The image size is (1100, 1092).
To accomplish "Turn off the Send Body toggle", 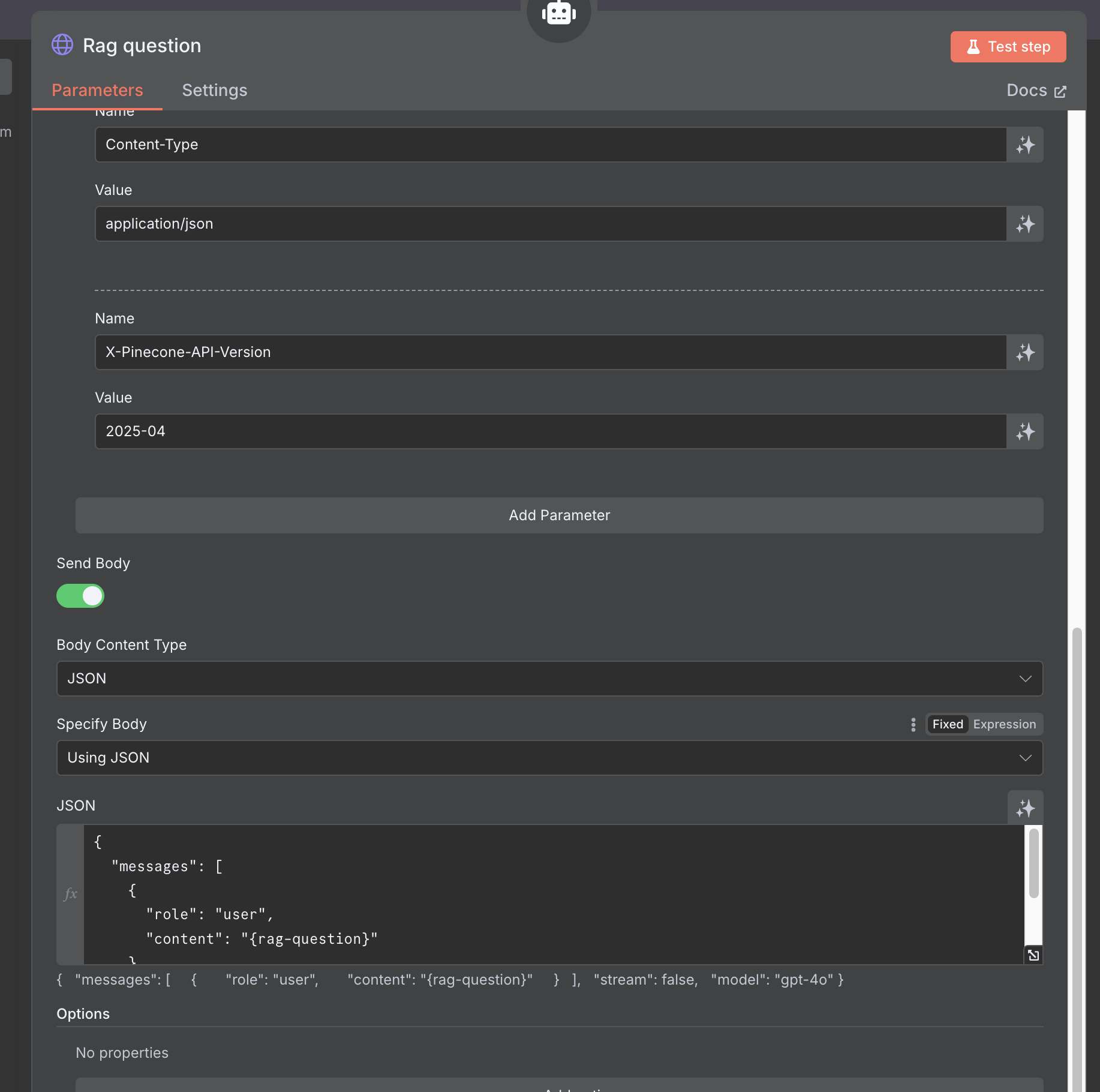I will [x=80, y=596].
